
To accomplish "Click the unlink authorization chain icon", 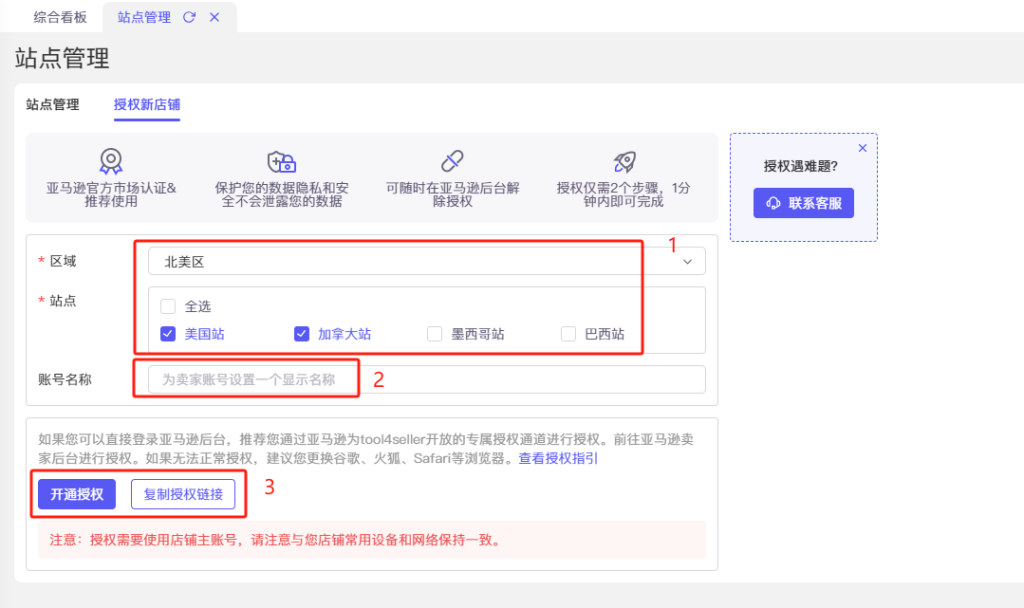I will tap(452, 161).
